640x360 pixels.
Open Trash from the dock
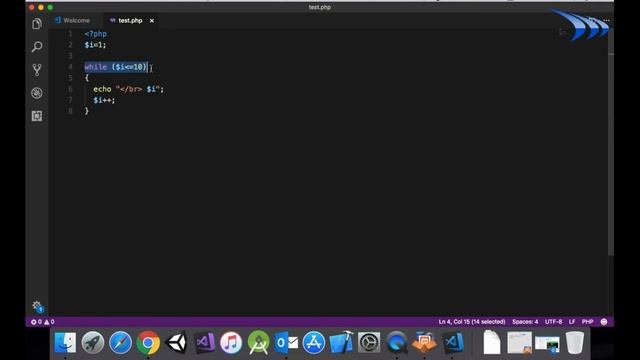pos(575,342)
